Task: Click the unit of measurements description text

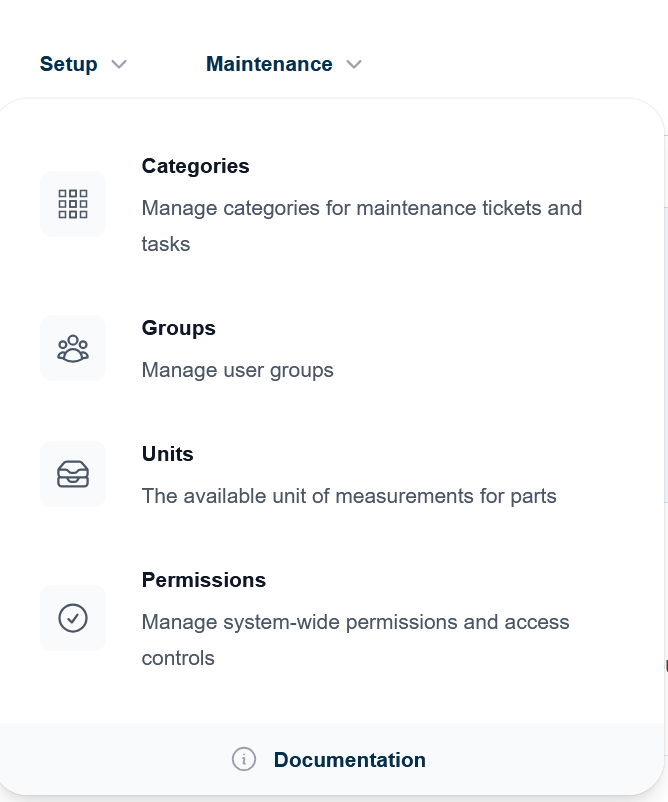Action: point(349,496)
